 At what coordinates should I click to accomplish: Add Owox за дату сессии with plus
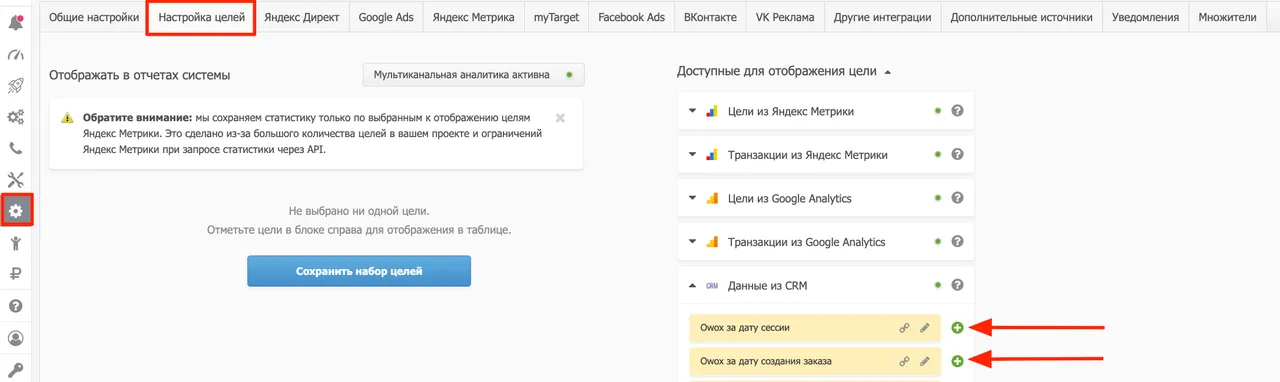(957, 328)
